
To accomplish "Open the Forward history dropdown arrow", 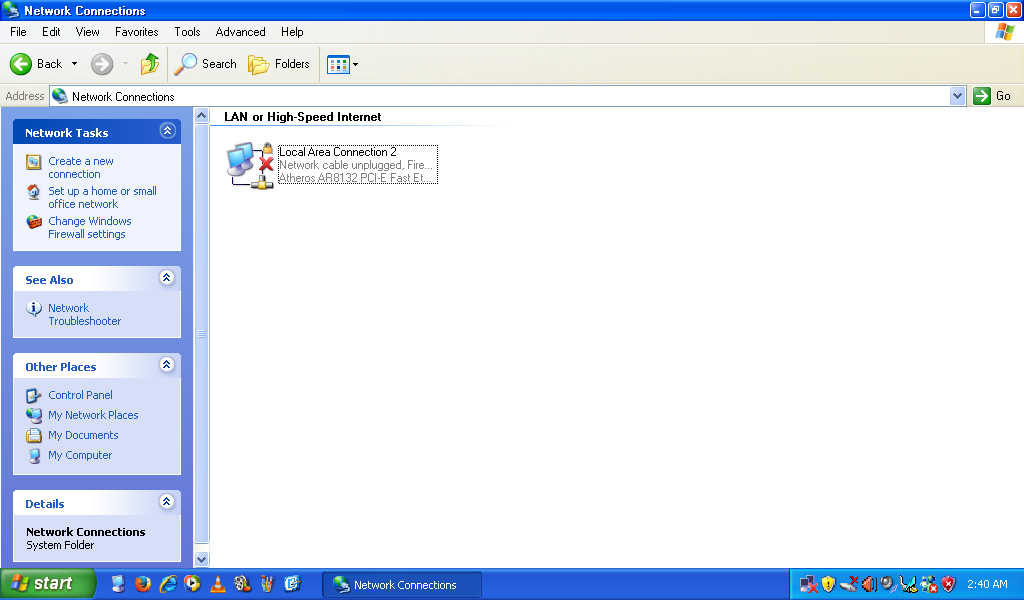I will click(x=125, y=64).
